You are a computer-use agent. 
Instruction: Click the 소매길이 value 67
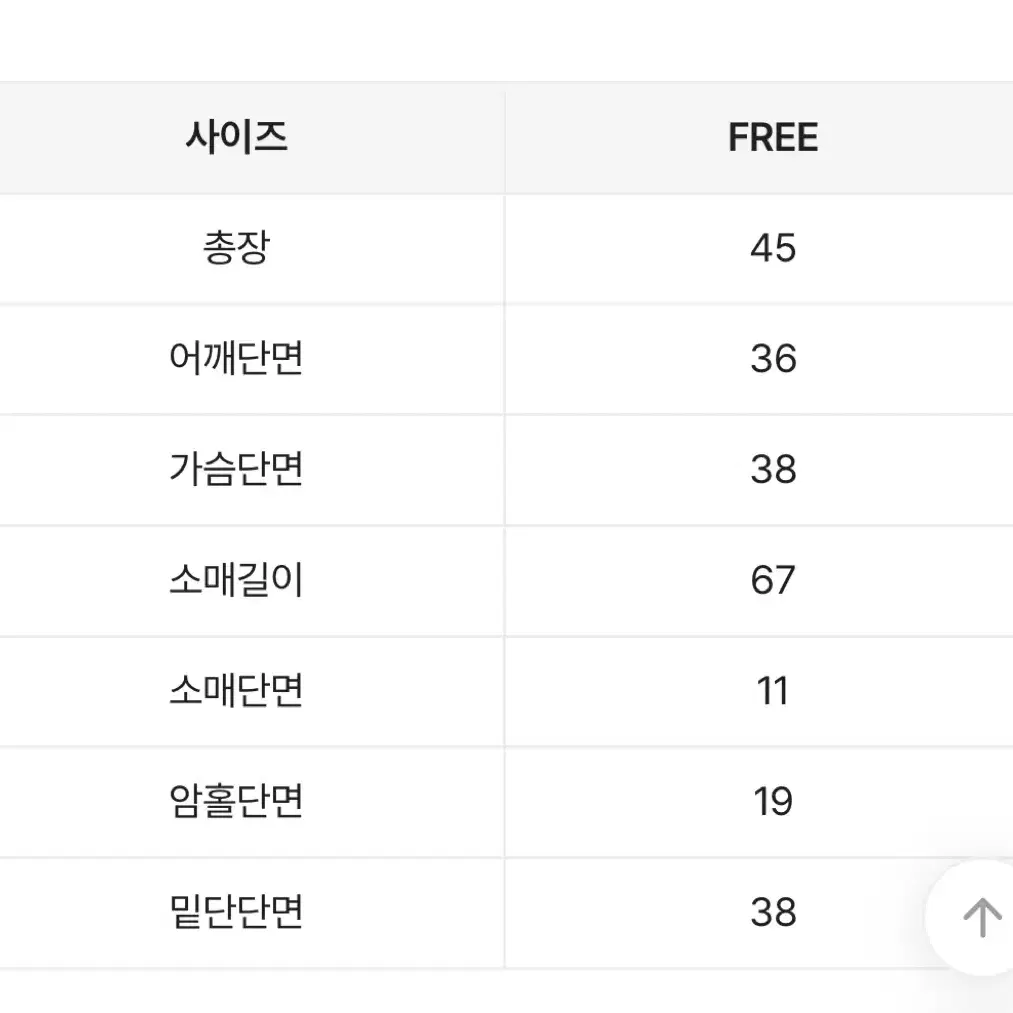coord(773,580)
